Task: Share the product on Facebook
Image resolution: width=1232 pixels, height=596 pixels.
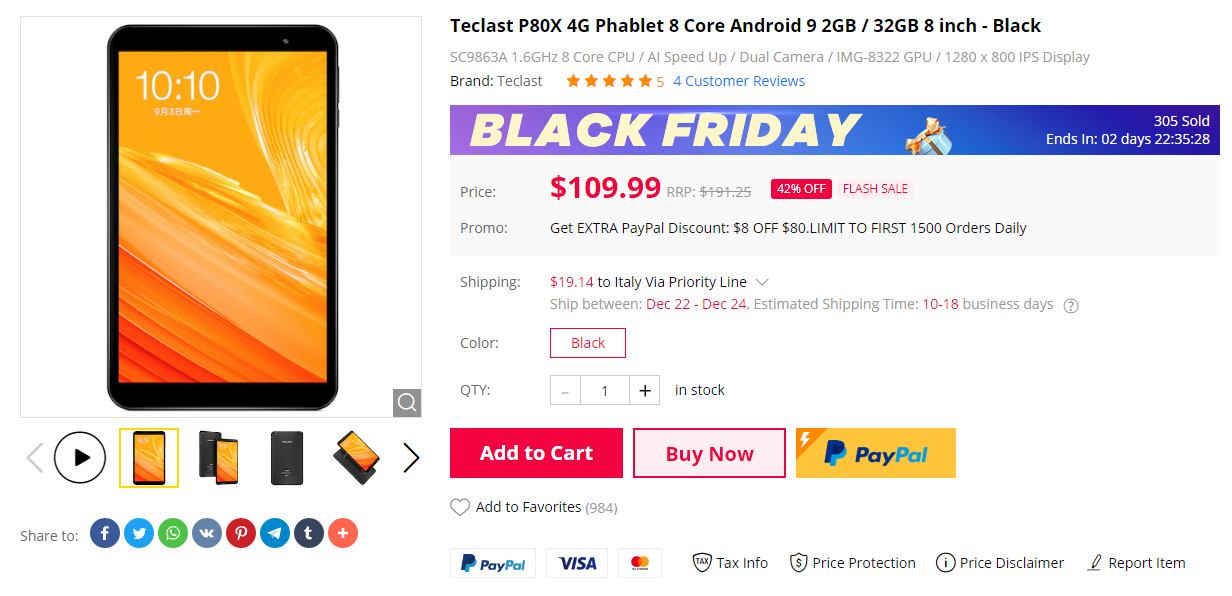Action: click(x=105, y=533)
